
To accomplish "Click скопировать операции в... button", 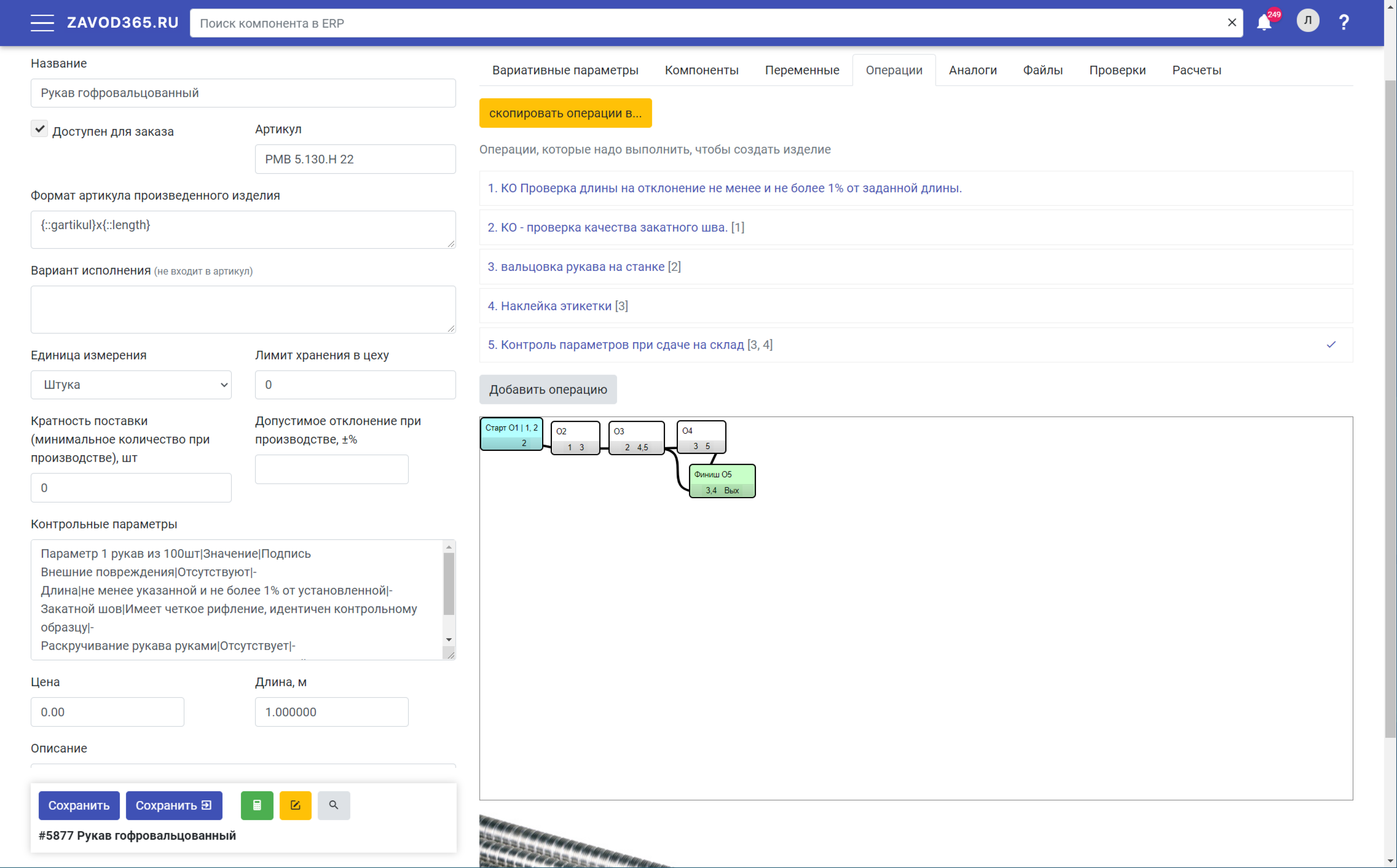I will coord(565,113).
